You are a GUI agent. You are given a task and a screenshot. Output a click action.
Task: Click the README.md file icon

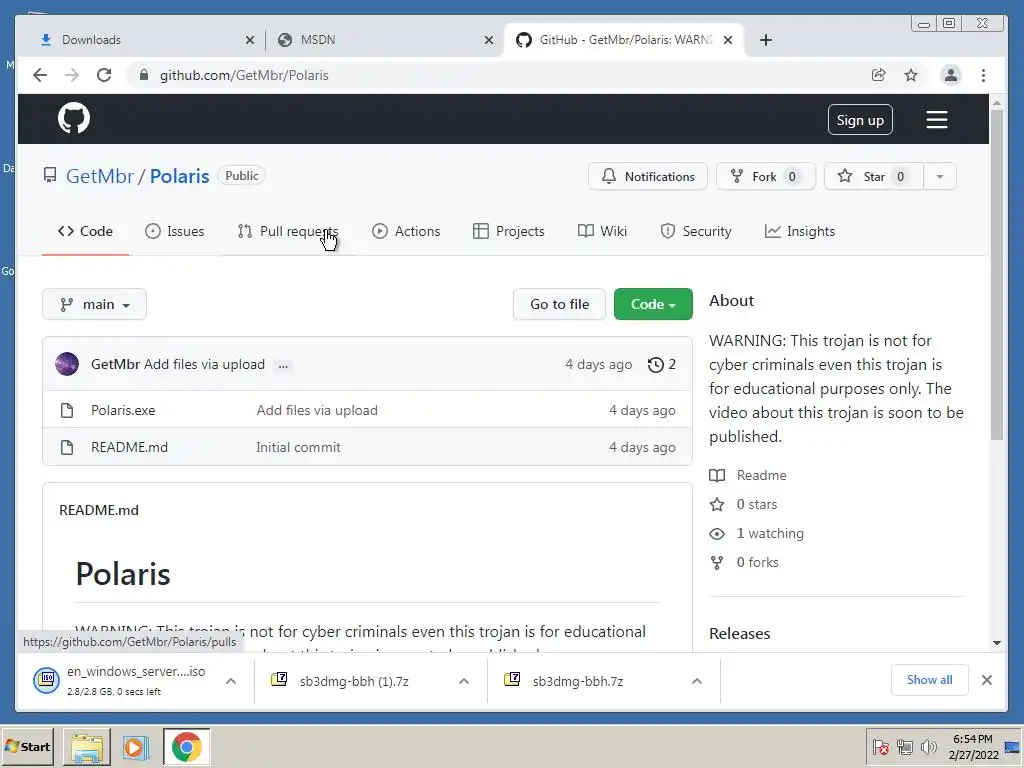(x=67, y=447)
